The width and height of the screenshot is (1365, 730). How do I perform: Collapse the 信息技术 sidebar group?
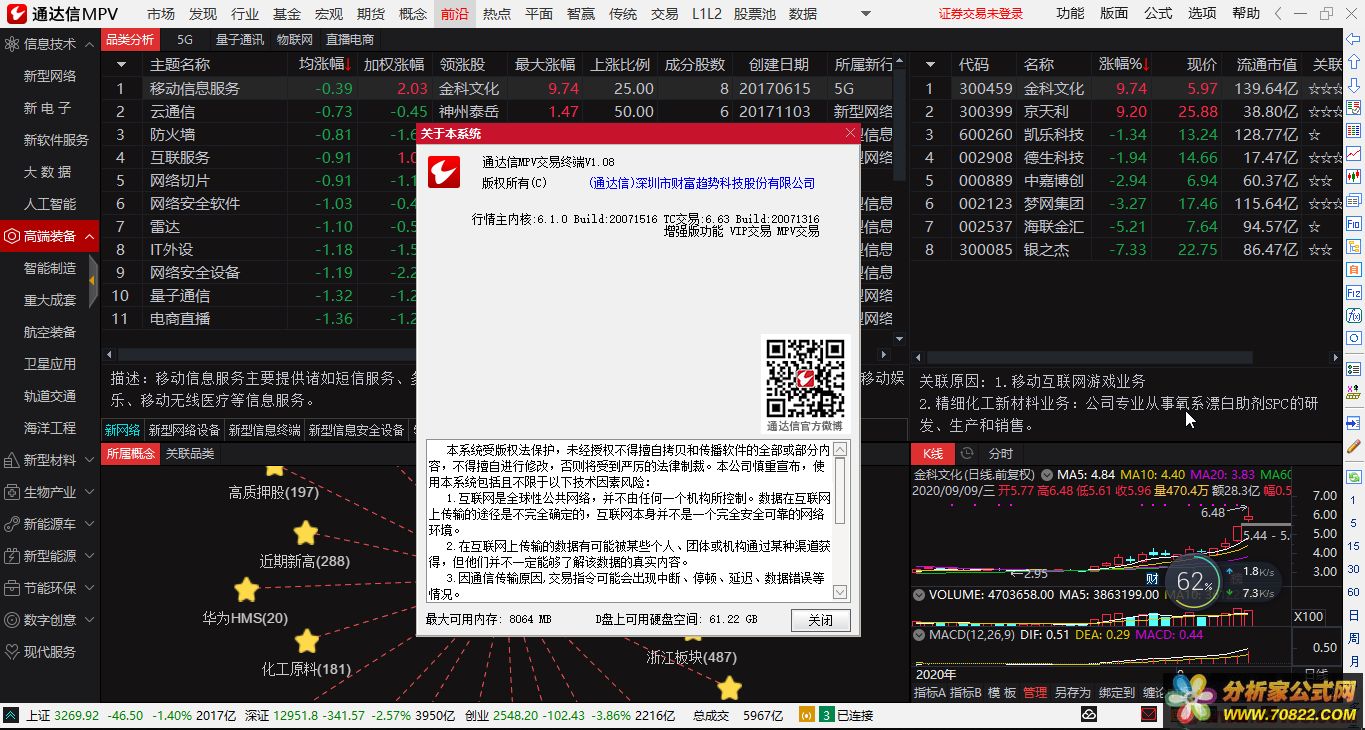(88, 44)
